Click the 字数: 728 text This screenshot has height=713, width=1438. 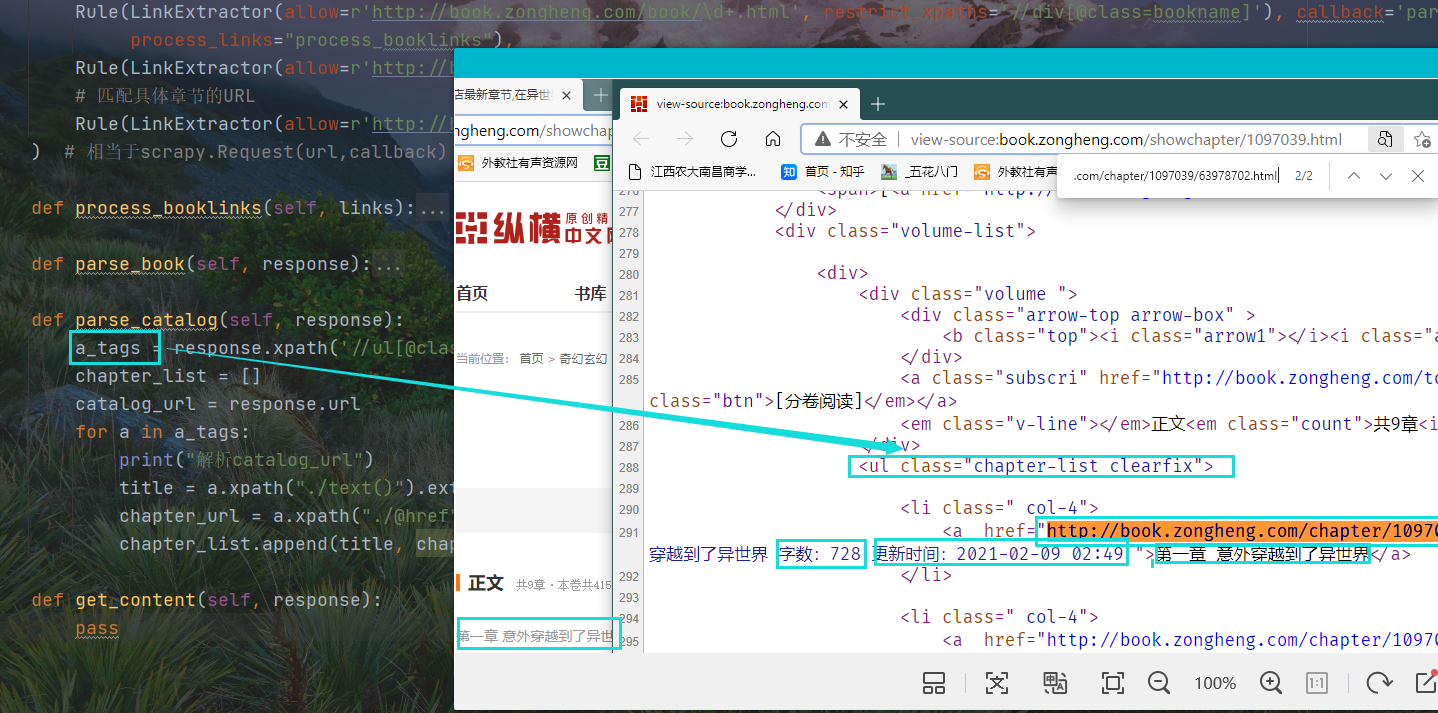820,554
